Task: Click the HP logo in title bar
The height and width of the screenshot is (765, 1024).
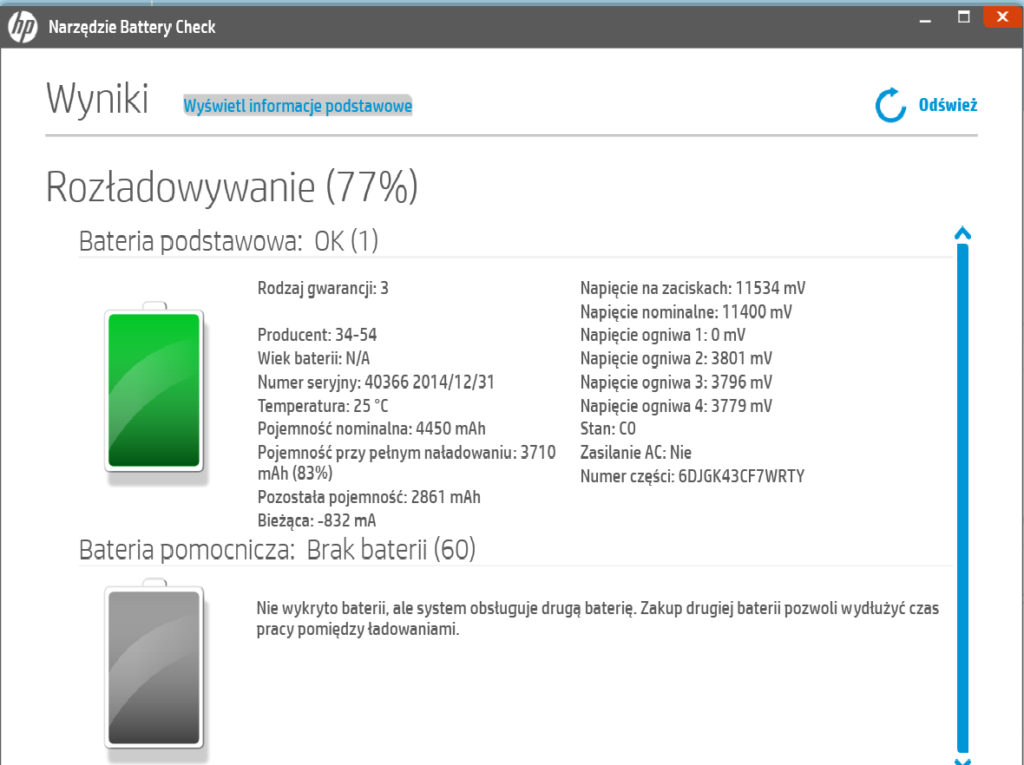Action: [23, 26]
